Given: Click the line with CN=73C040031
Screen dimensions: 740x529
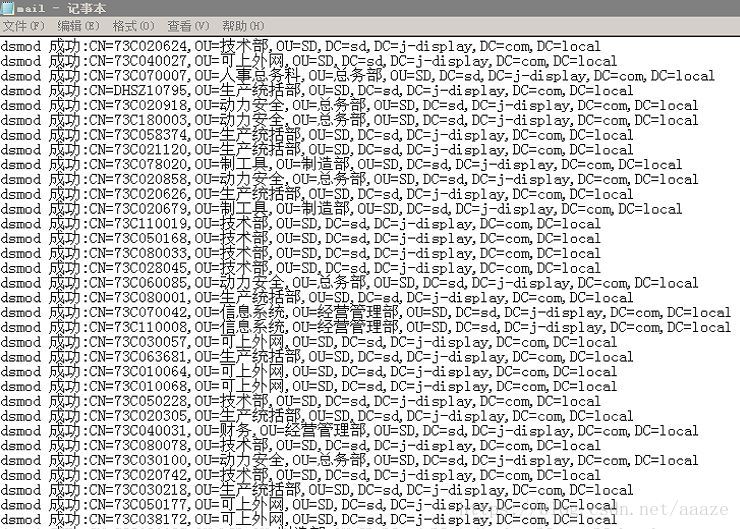Looking at the screenshot, I should coord(350,431).
